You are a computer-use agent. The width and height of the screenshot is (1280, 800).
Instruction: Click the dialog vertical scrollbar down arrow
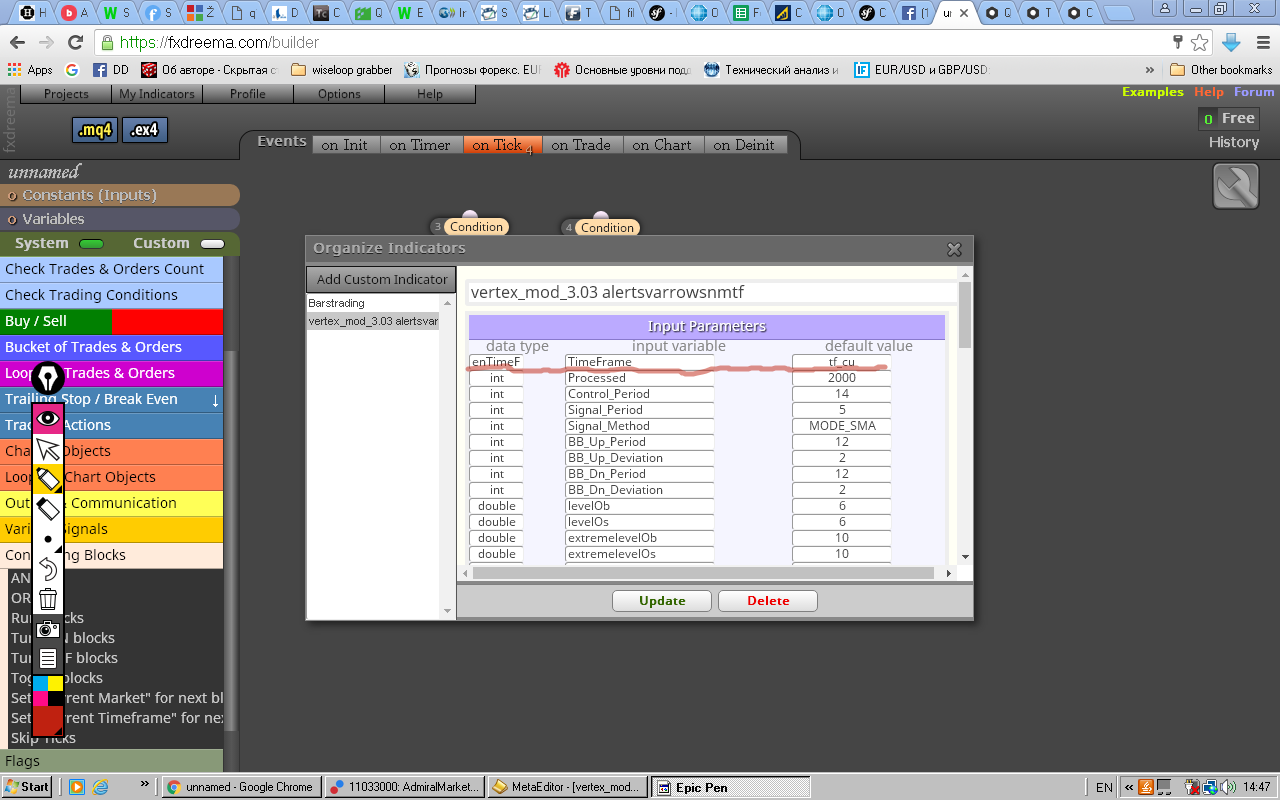pos(965,557)
